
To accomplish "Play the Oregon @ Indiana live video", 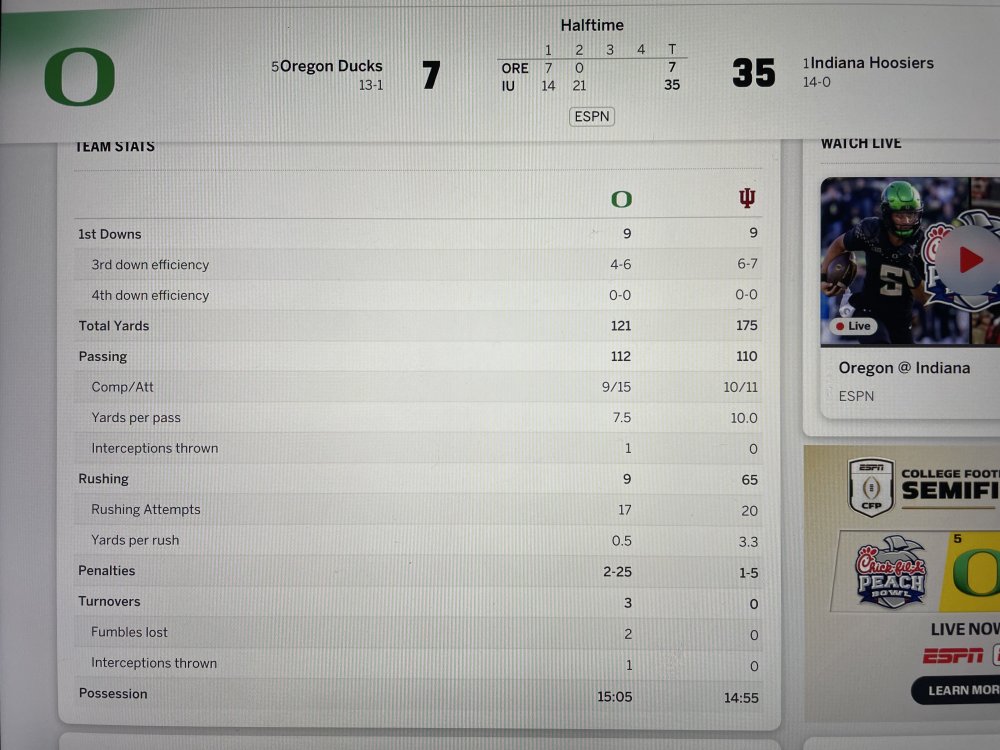I will pos(969,260).
